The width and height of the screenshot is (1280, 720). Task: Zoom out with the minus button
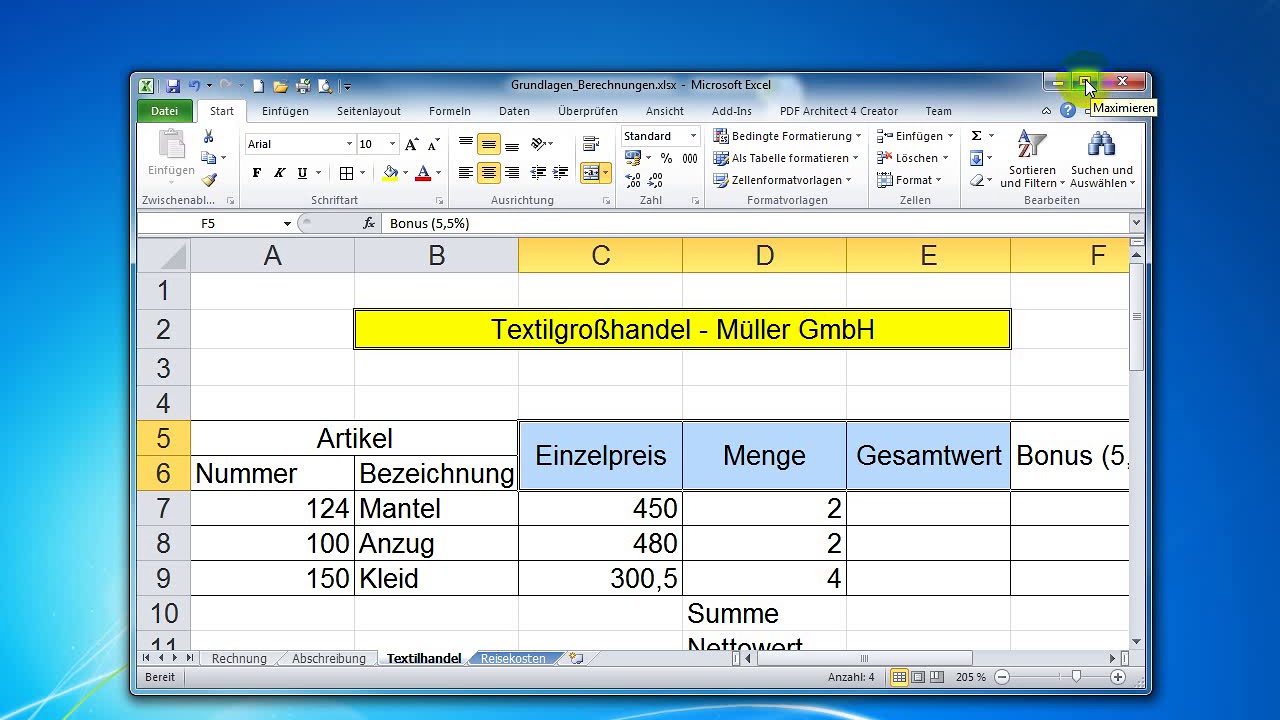coord(1002,677)
